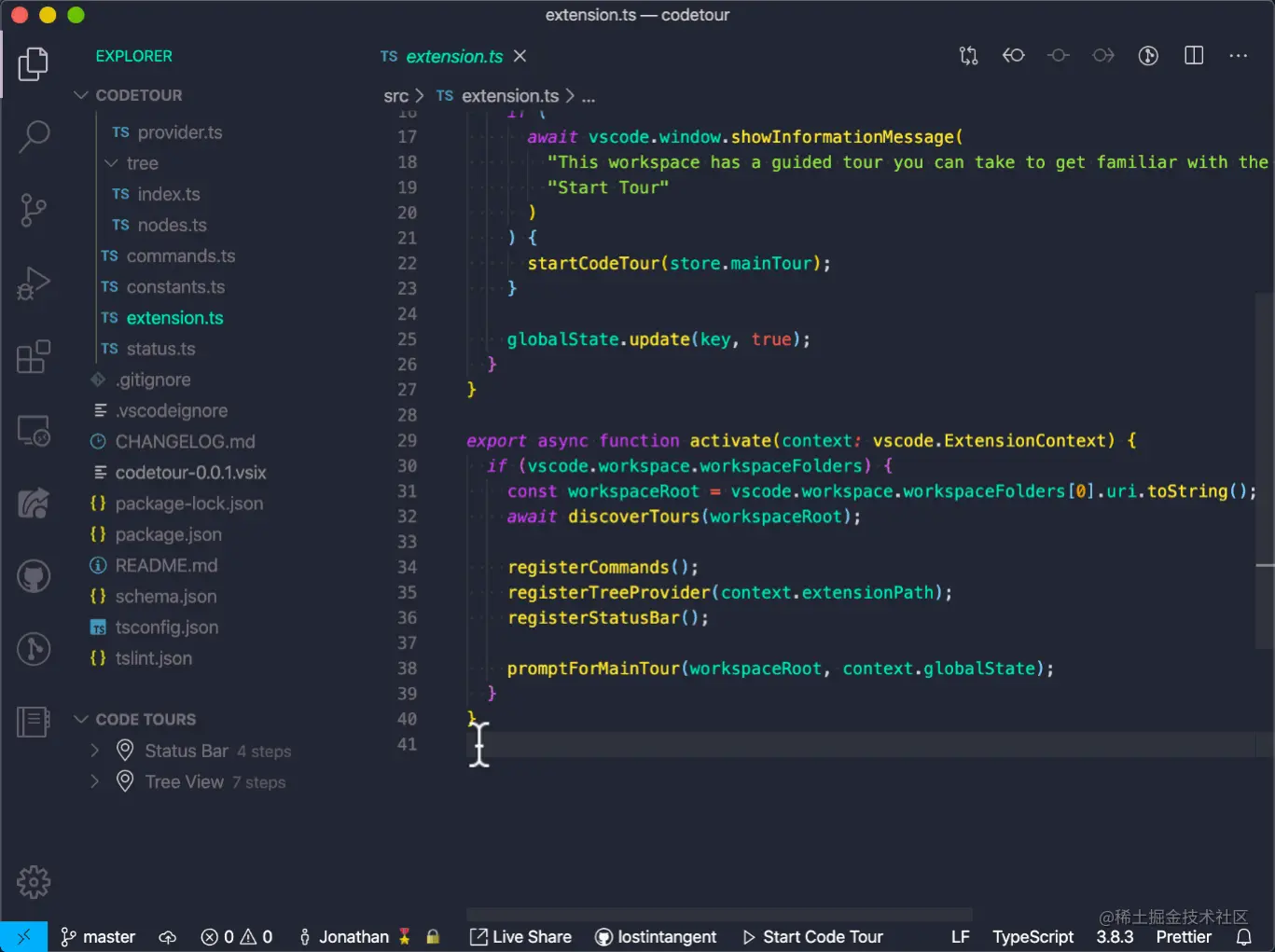This screenshot has height=952, width=1275.
Task: Click the notifications bell in status bar
Action: 1243,937
